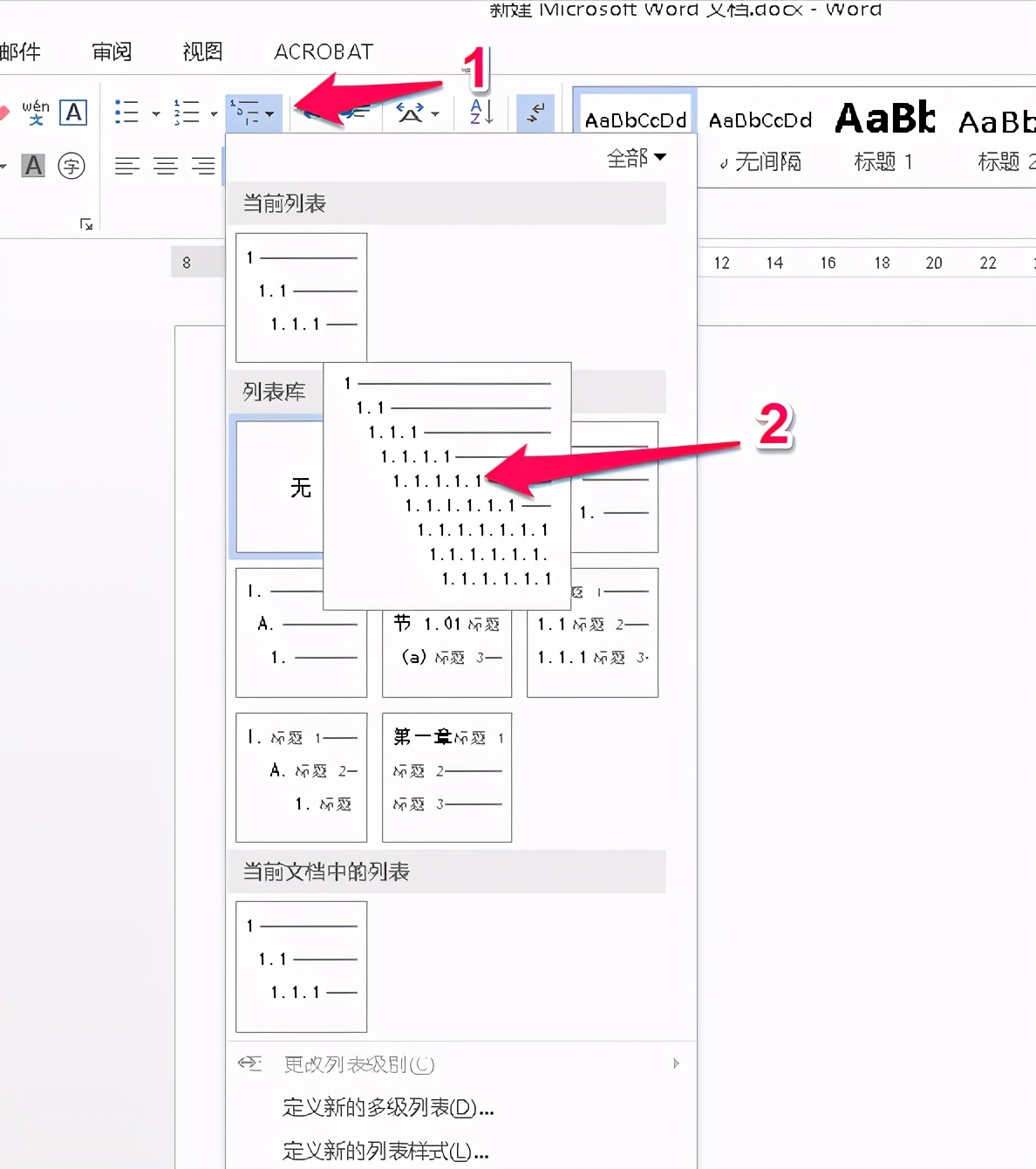1036x1169 pixels.
Task: Click ruler mark 22
Action: [988, 263]
